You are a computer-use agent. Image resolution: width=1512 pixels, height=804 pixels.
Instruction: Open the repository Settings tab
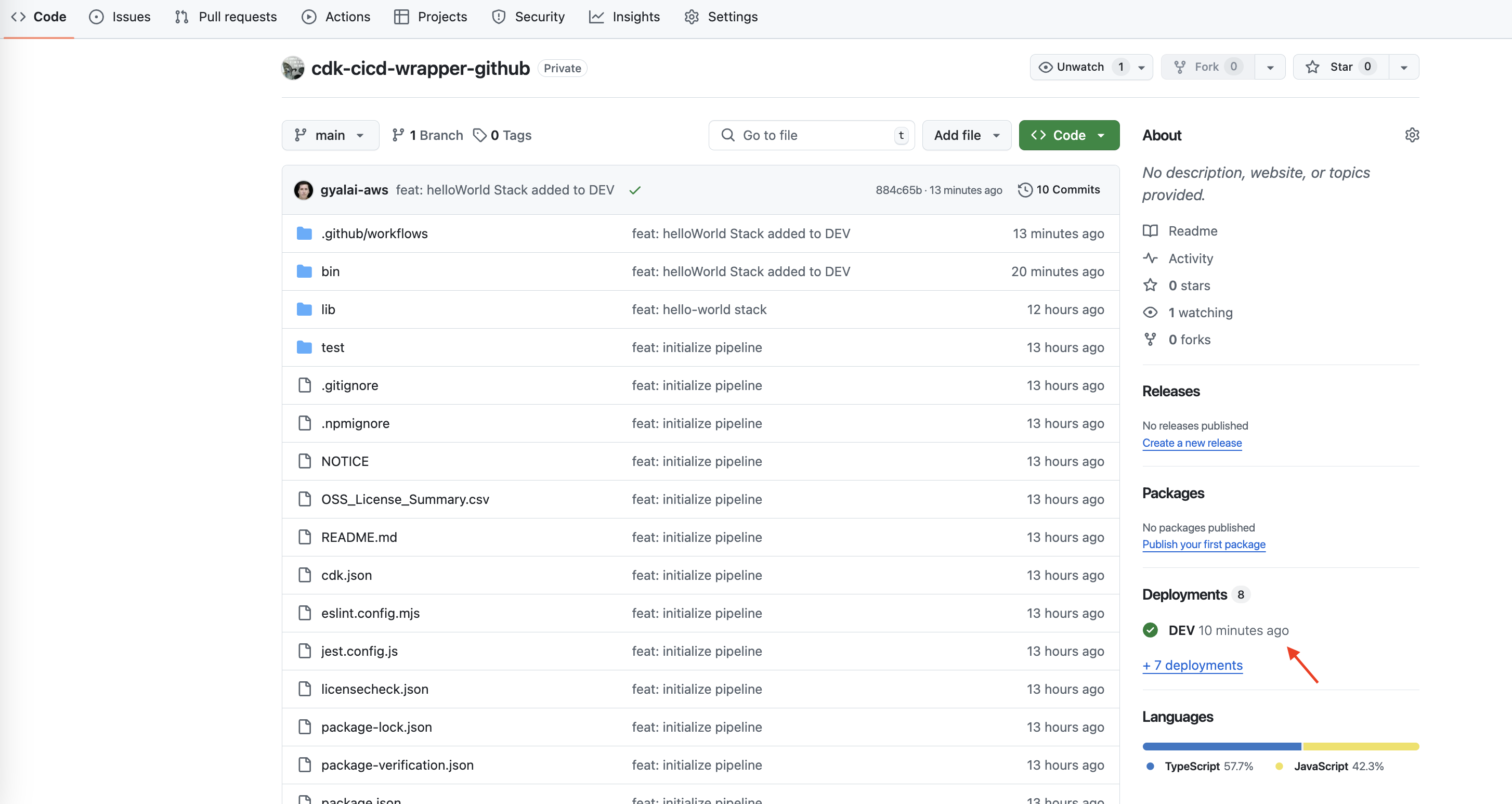tap(721, 17)
